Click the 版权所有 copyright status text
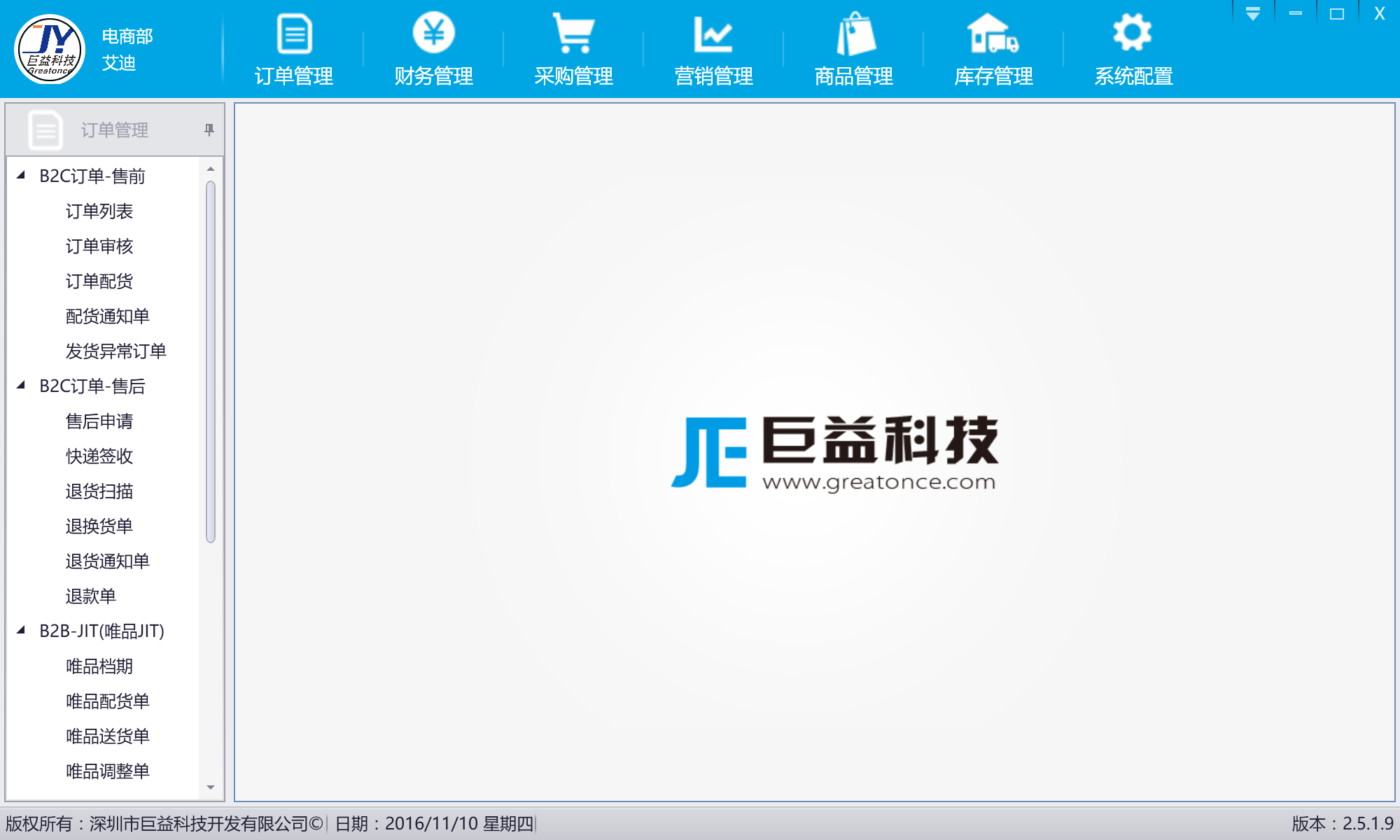Screen dimensions: 1400x840 click(x=164, y=823)
